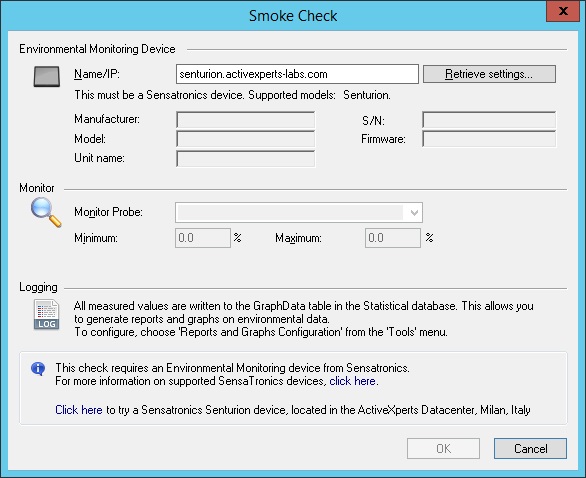Click the 'Smoke Check' title text

[293, 16]
